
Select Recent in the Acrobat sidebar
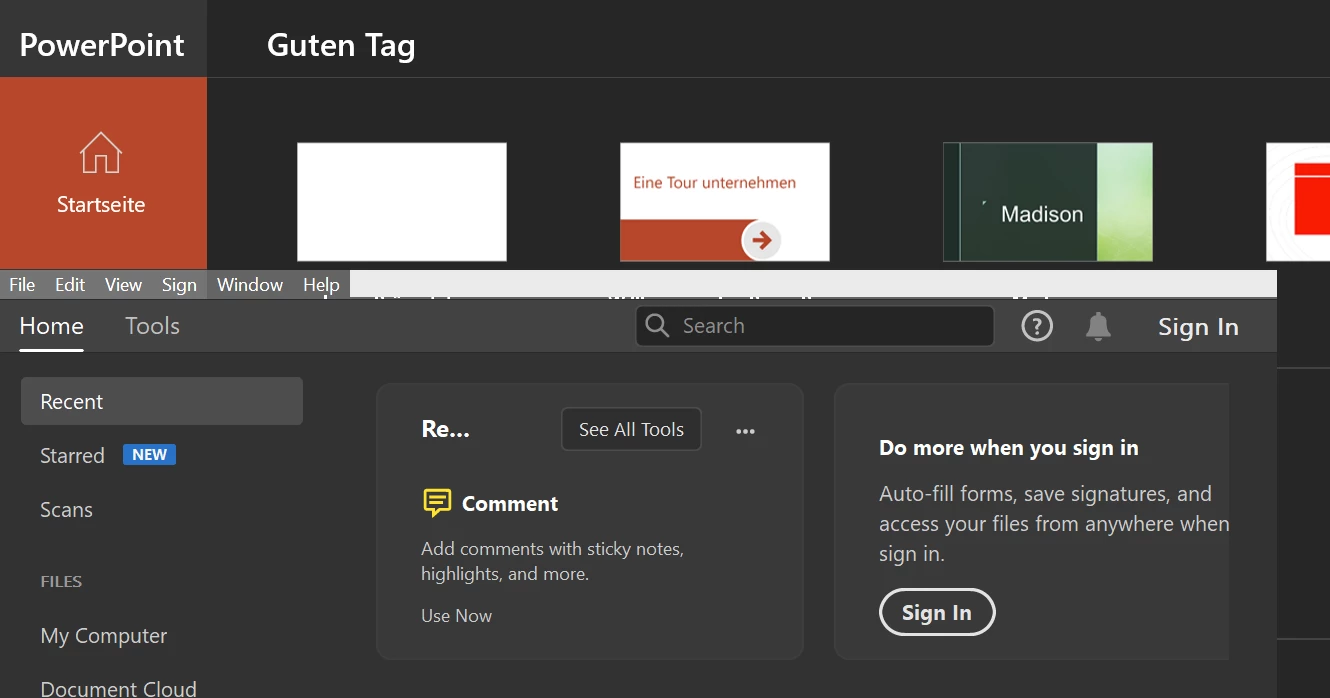click(x=162, y=401)
